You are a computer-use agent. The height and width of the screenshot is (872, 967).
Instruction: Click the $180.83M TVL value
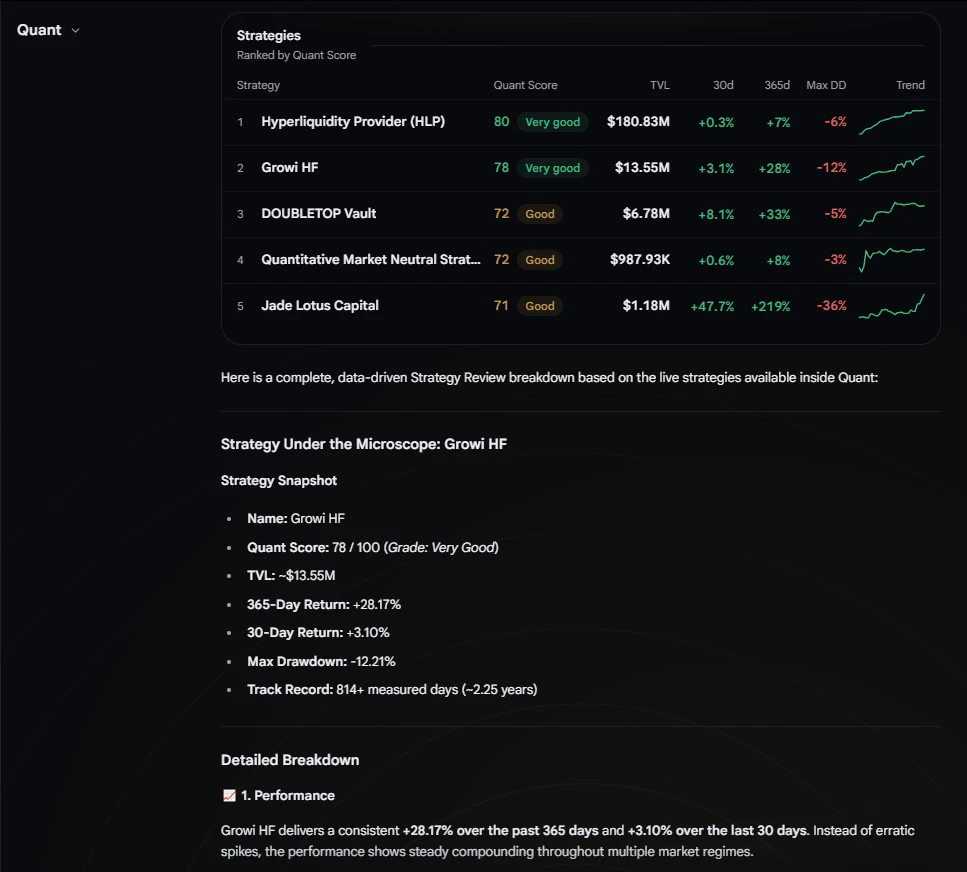tap(638, 121)
